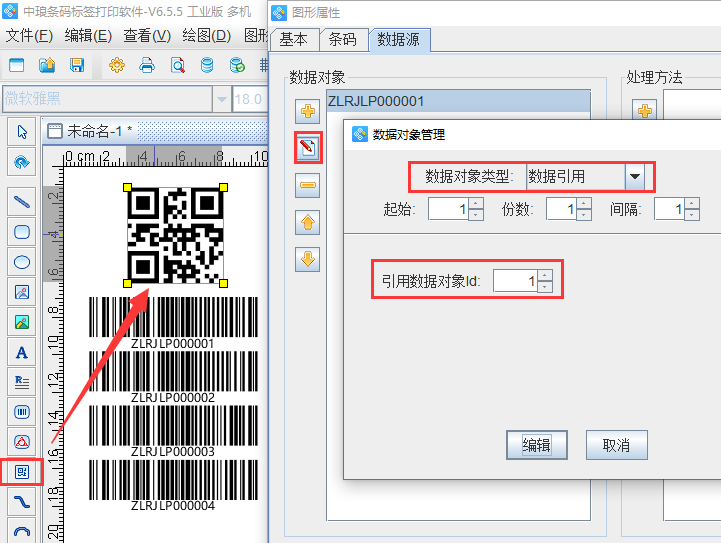This screenshot has width=721, height=543.
Task: Select the curve line tool
Action: (x=22, y=502)
